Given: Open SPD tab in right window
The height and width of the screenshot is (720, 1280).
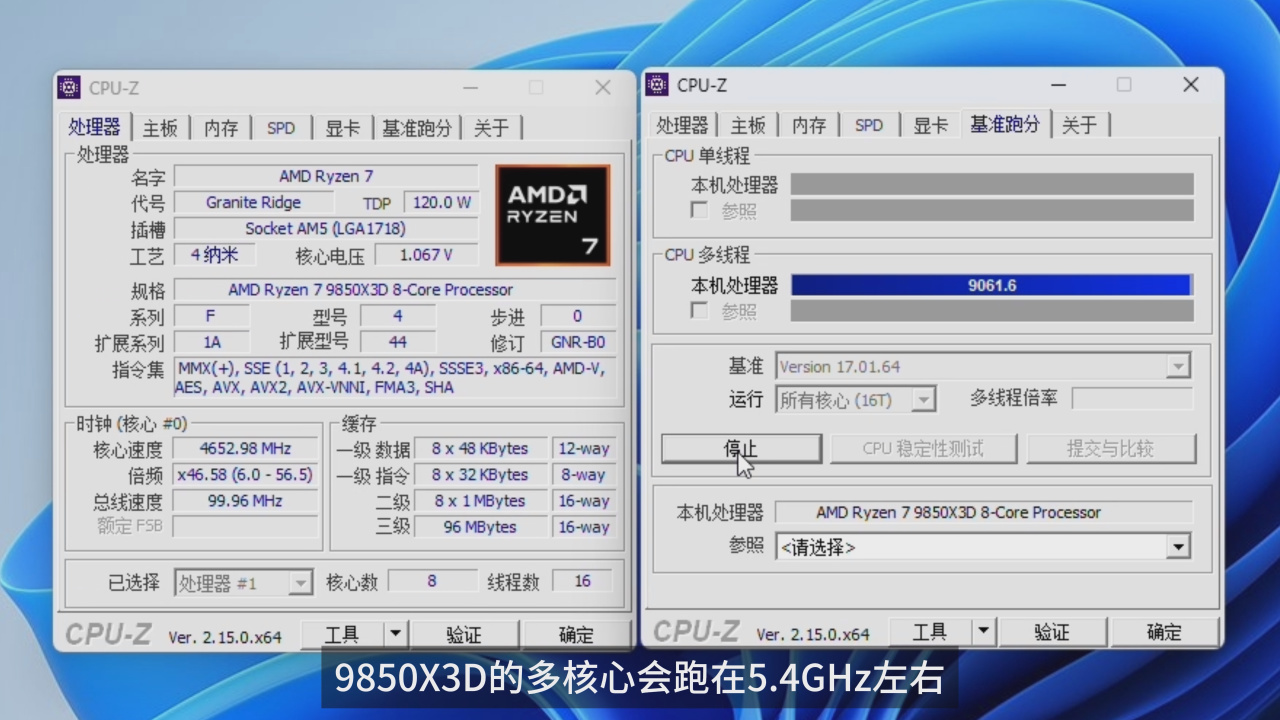Looking at the screenshot, I should [869, 125].
